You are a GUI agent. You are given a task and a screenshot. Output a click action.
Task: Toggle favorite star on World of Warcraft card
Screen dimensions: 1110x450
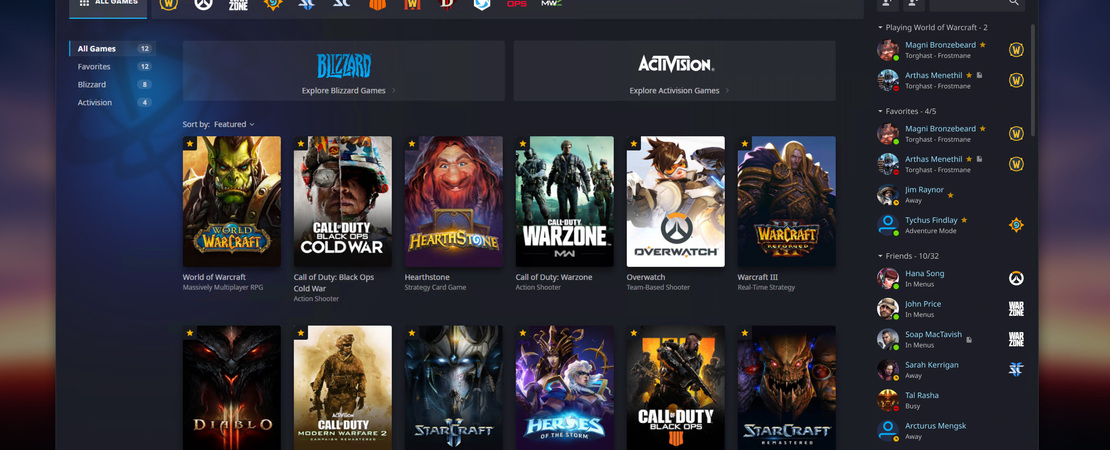point(190,143)
